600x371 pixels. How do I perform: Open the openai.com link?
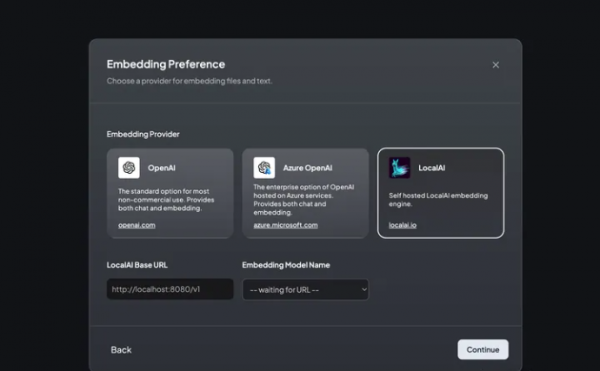pos(137,225)
